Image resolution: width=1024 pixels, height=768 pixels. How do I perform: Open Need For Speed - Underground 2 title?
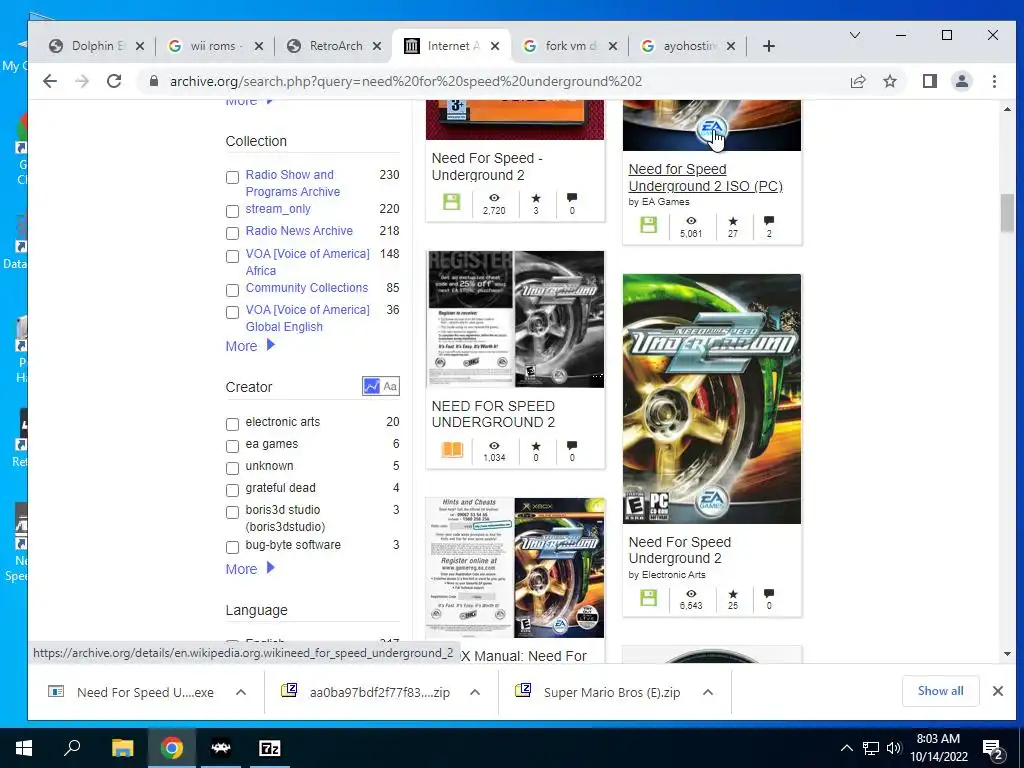[487, 167]
